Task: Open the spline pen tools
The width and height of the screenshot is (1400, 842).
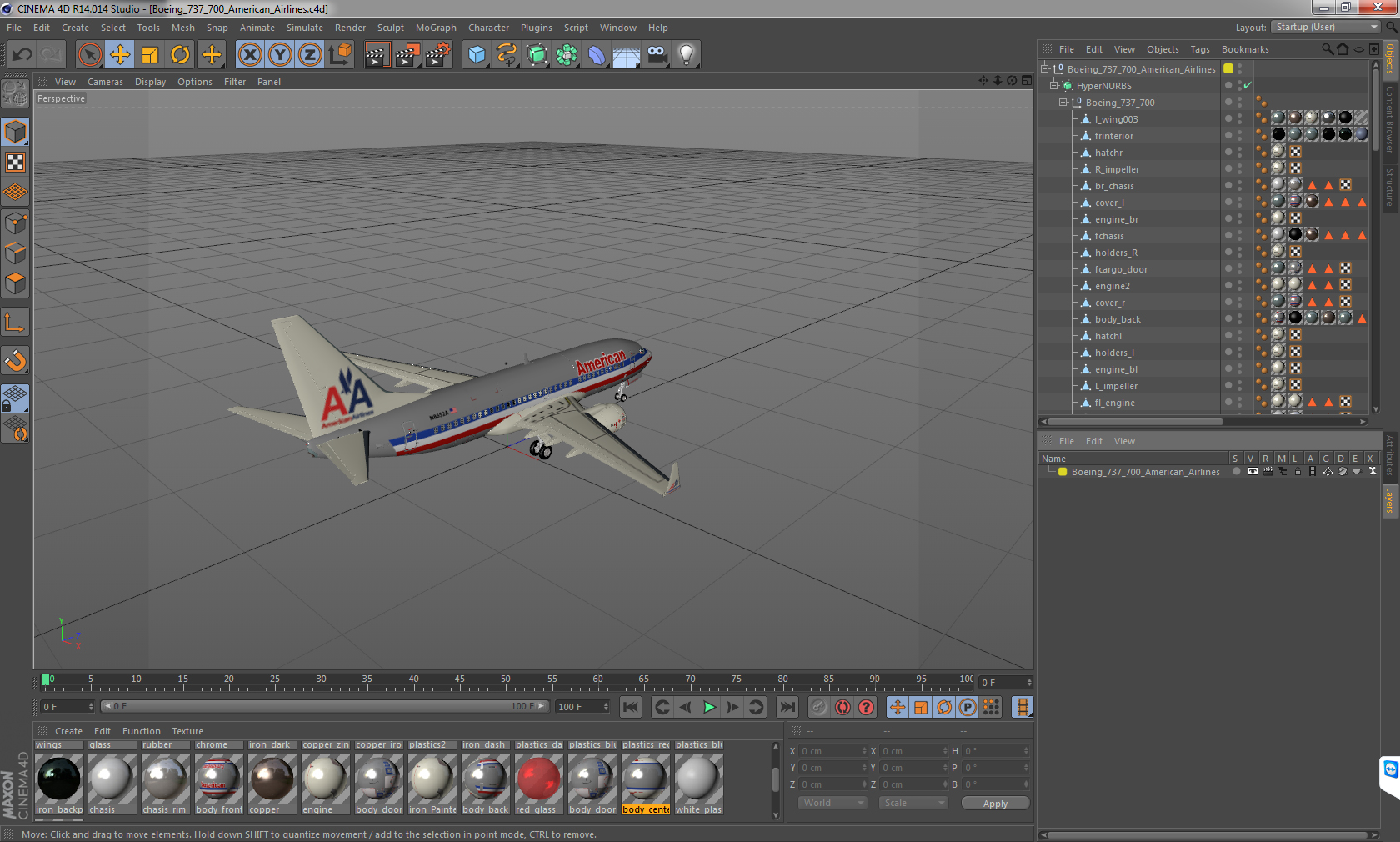Action: pos(507,55)
